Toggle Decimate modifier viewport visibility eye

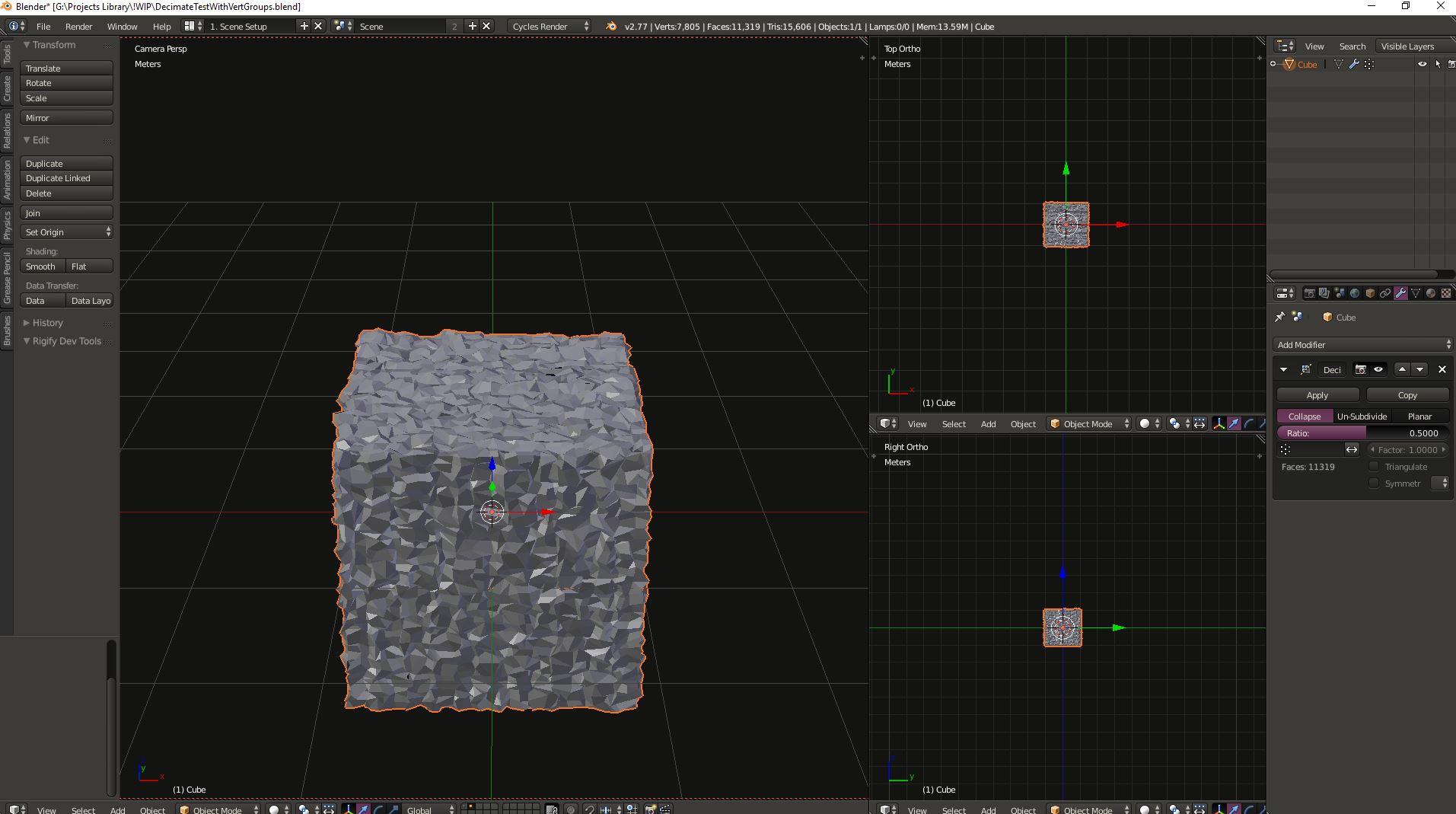click(x=1378, y=369)
